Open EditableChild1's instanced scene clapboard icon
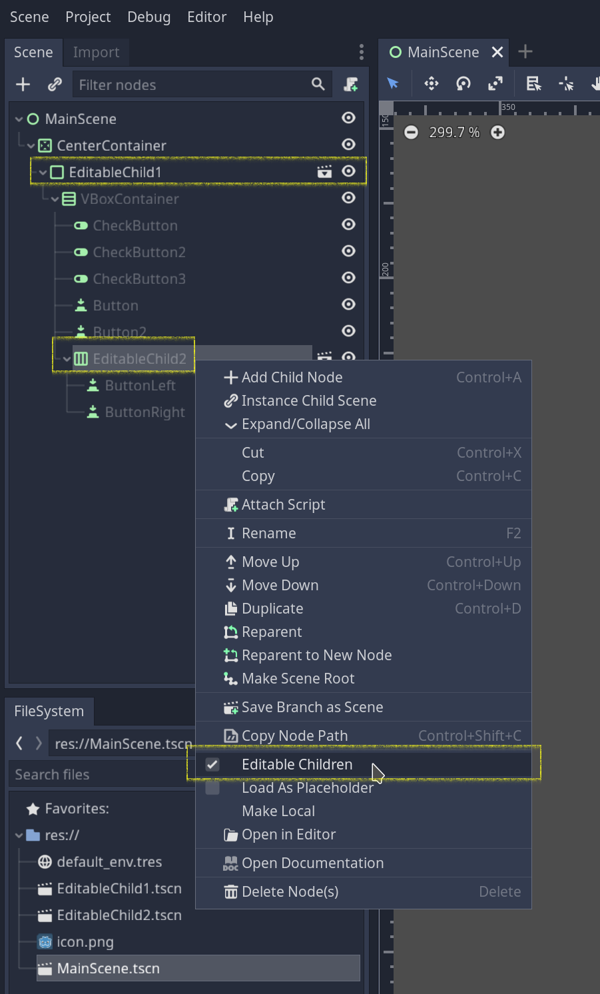This screenshot has height=994, width=600. point(325,171)
